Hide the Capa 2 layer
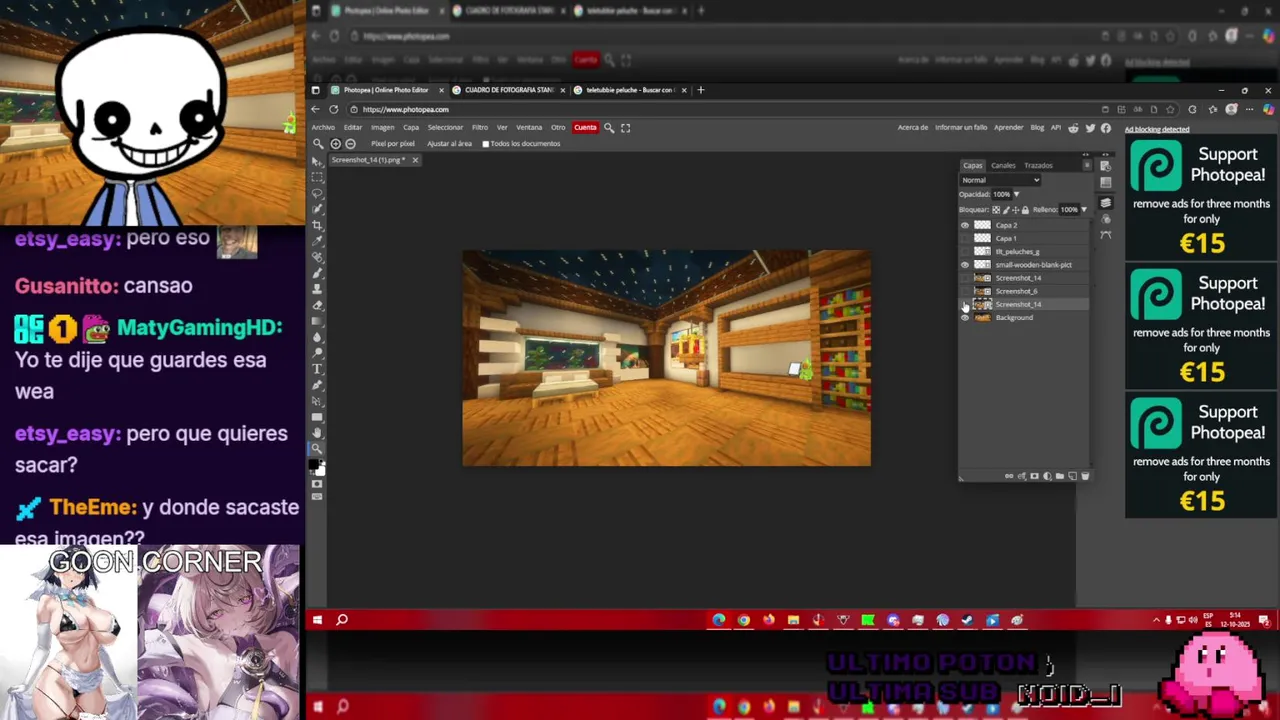This screenshot has width=1280, height=720. [x=965, y=225]
